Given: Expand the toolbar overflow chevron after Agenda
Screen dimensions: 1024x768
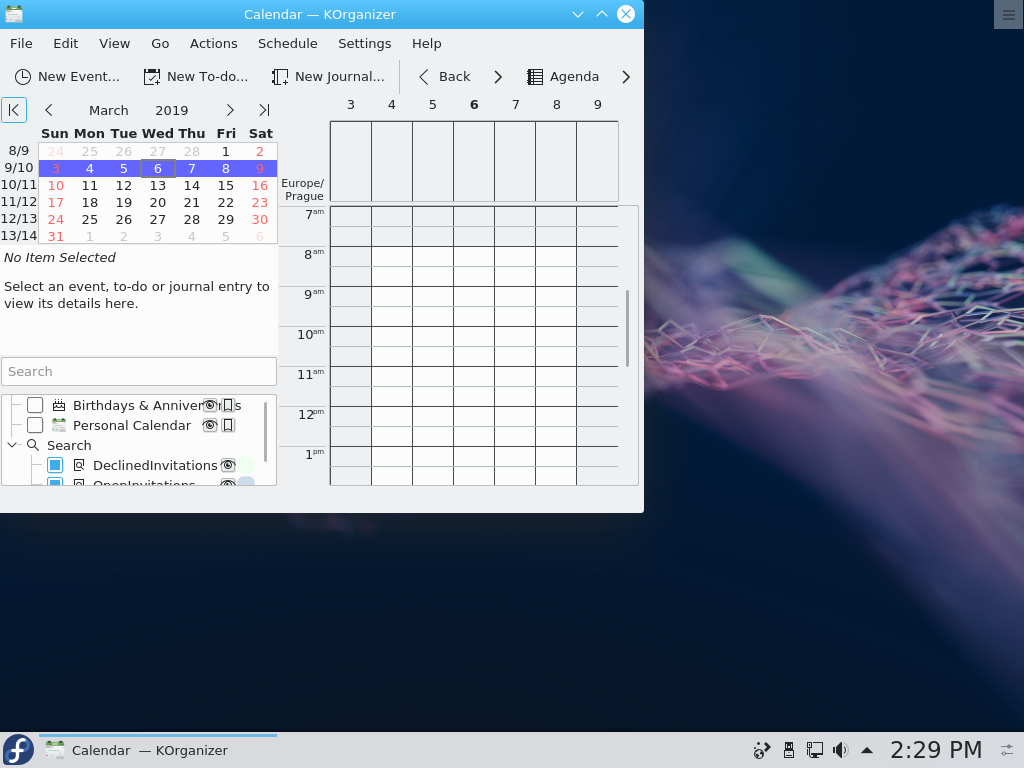Looking at the screenshot, I should tap(626, 76).
